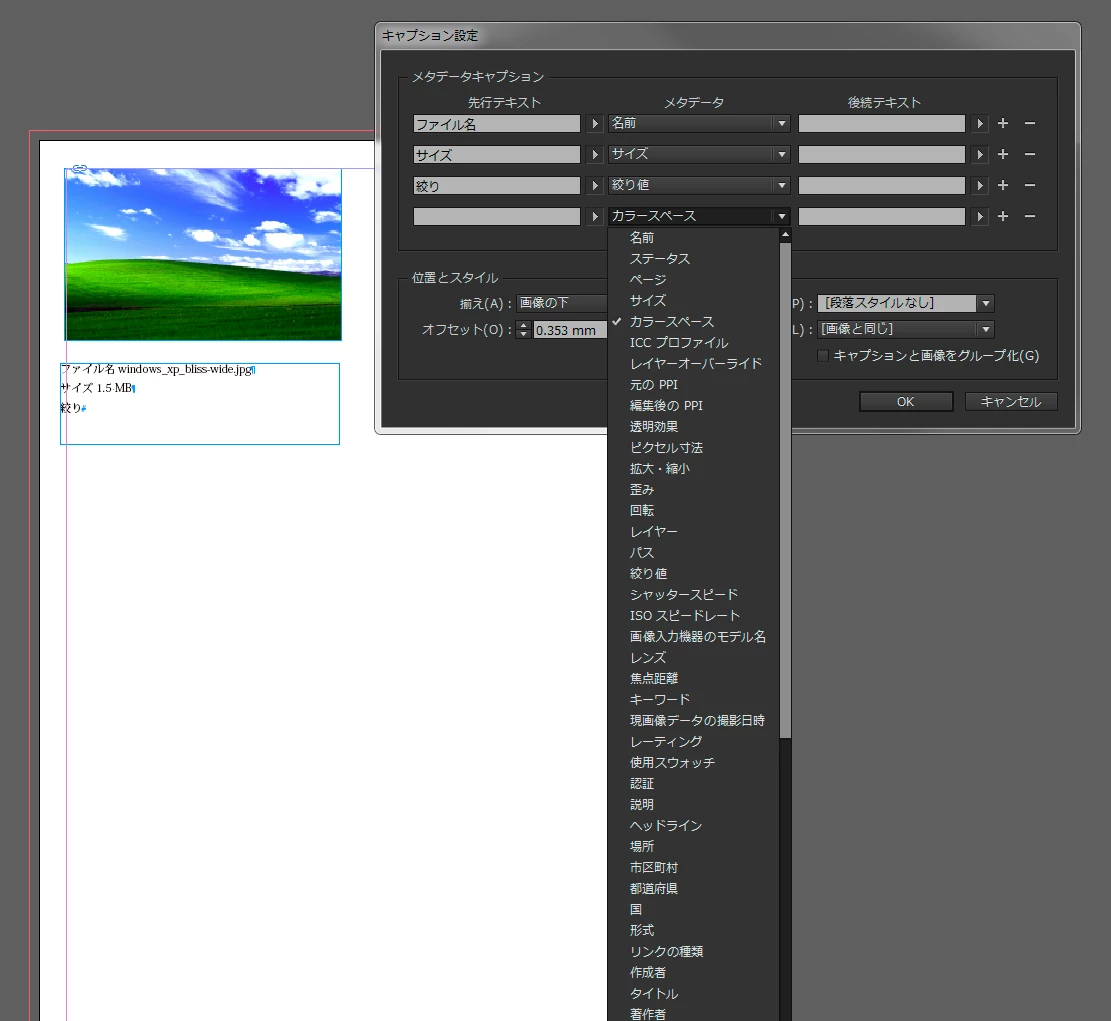Click caption line ファイル名 windows_xp_bliss-wide.jpg
1111x1021 pixels.
pos(157,369)
